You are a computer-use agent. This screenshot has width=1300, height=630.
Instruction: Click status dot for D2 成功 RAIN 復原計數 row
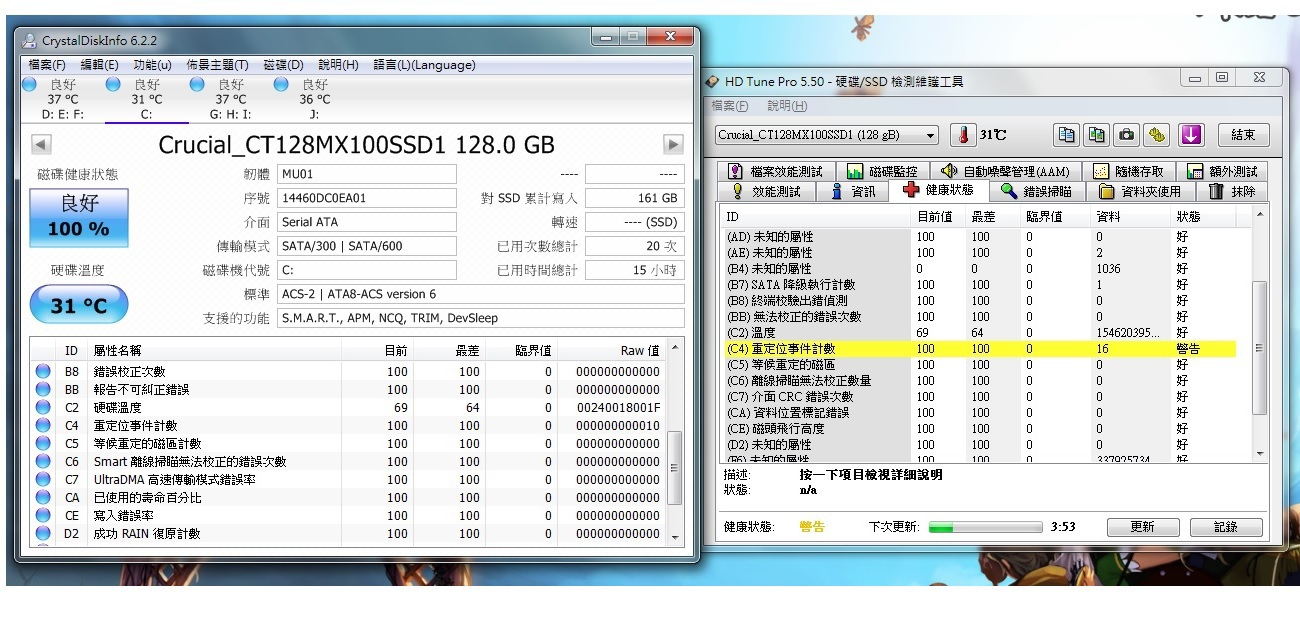tap(43, 534)
